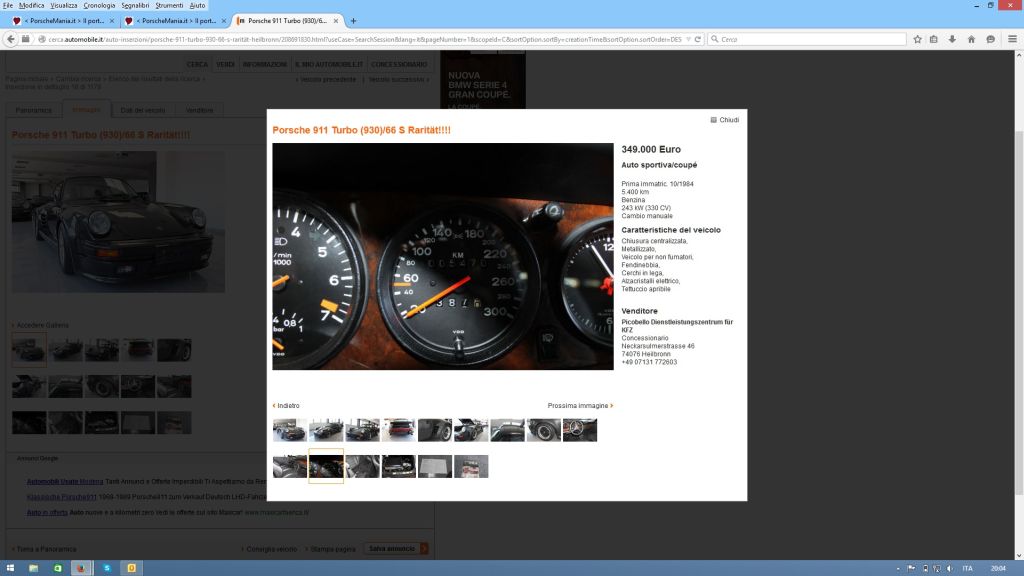
Task: Select the red-and-white booklet thumbnail in lightbox
Action: point(471,466)
